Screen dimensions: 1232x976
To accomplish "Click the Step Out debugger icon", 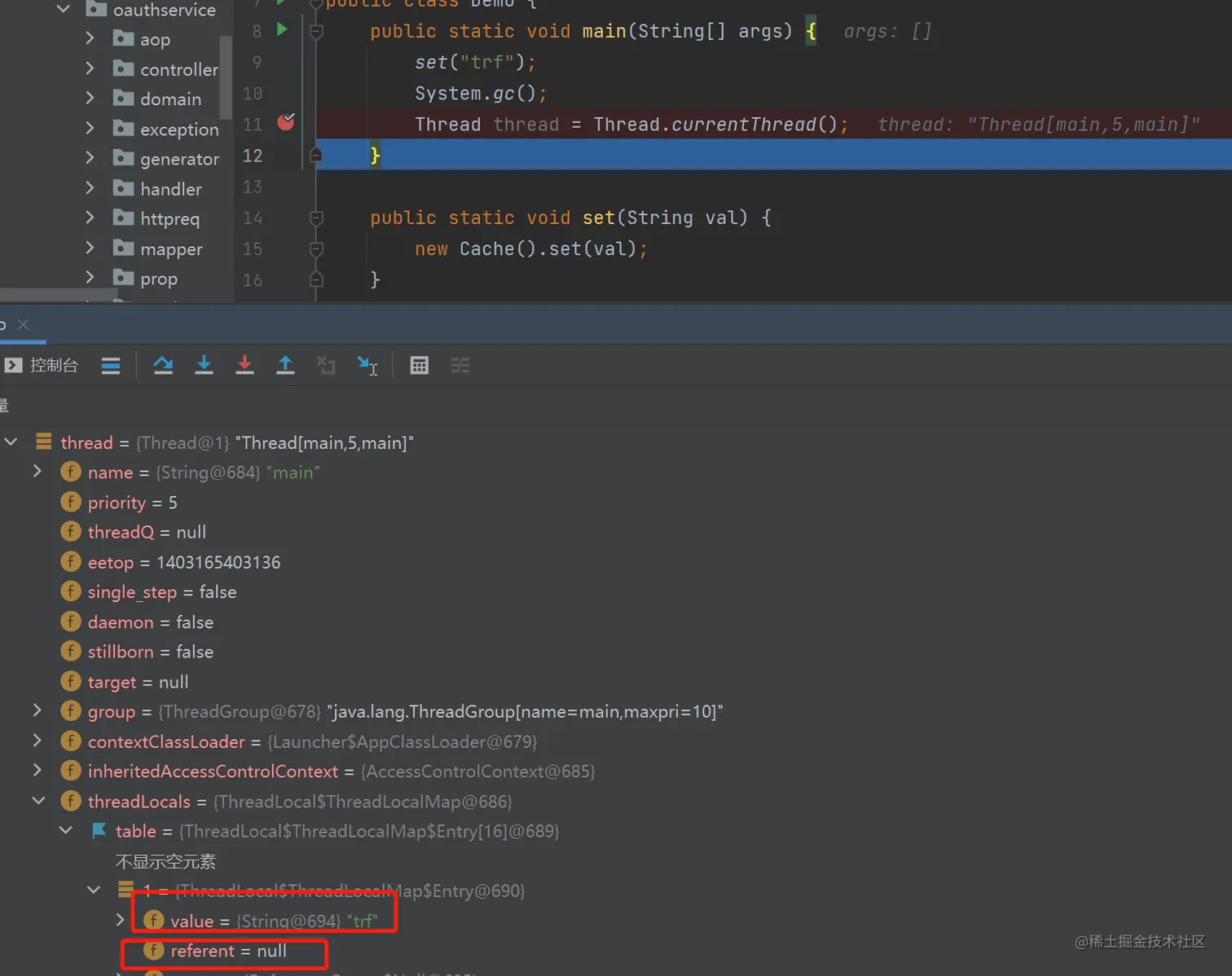I will point(285,366).
